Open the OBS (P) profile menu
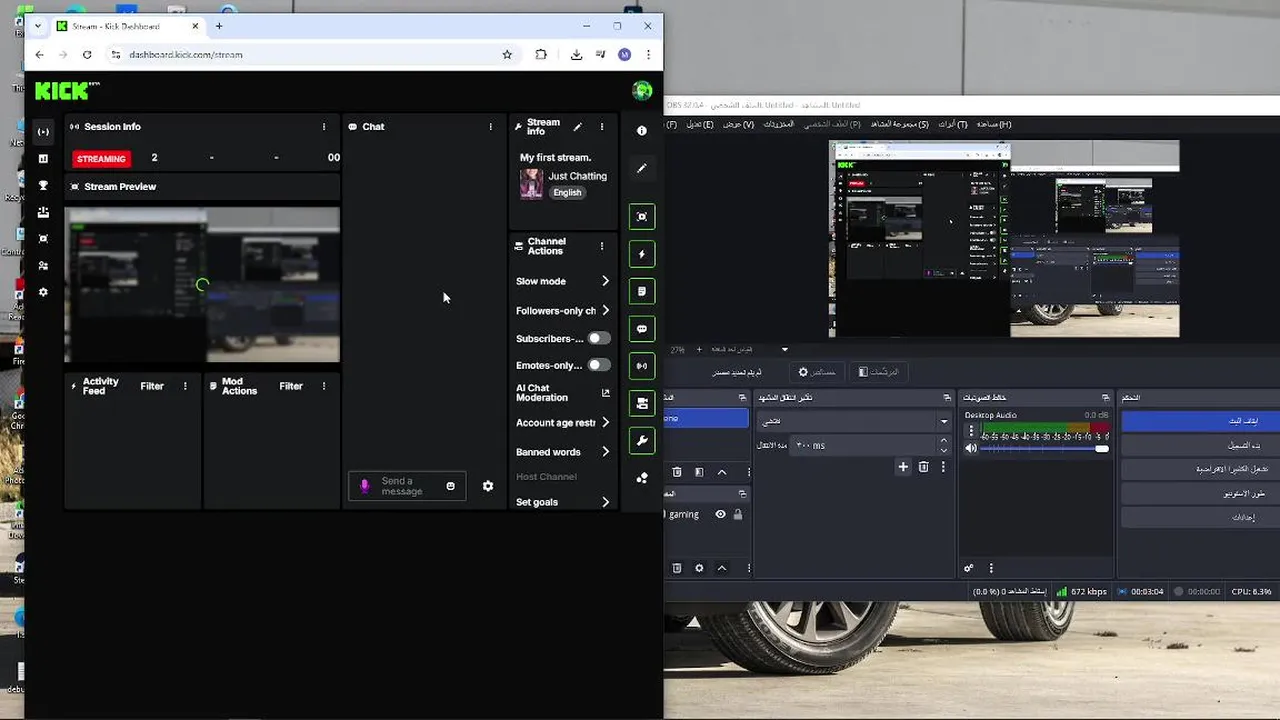 (x=833, y=124)
